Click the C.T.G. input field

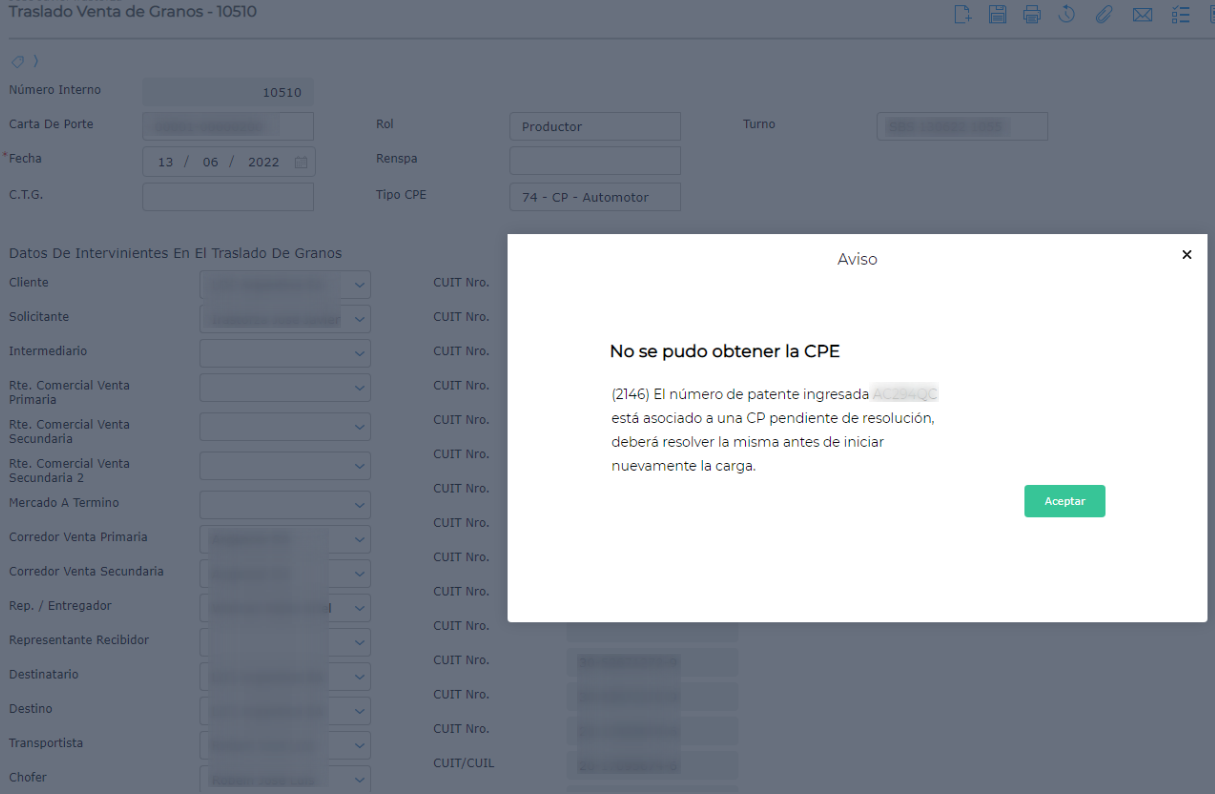point(227,197)
